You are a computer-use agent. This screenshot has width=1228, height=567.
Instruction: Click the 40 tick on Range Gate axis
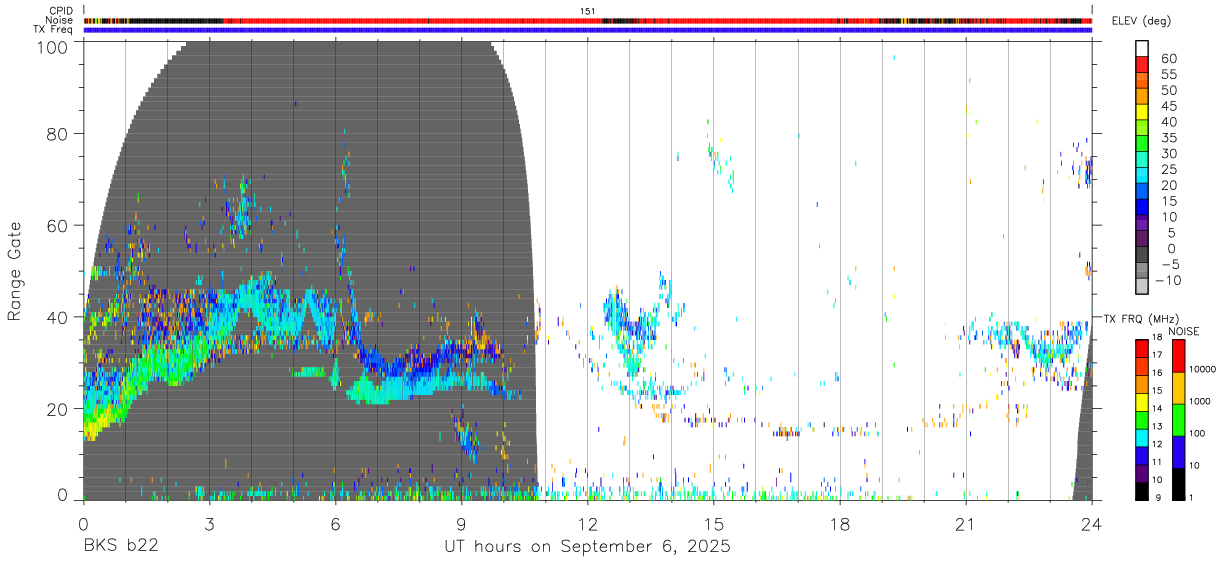click(x=59, y=317)
